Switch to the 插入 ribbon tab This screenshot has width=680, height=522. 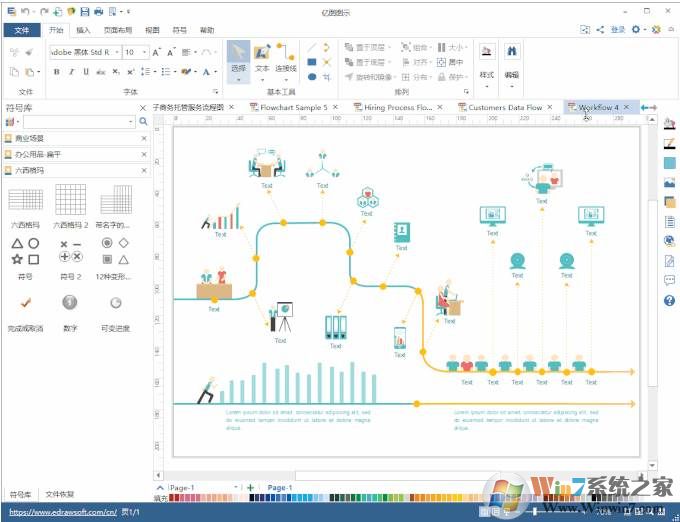click(83, 30)
